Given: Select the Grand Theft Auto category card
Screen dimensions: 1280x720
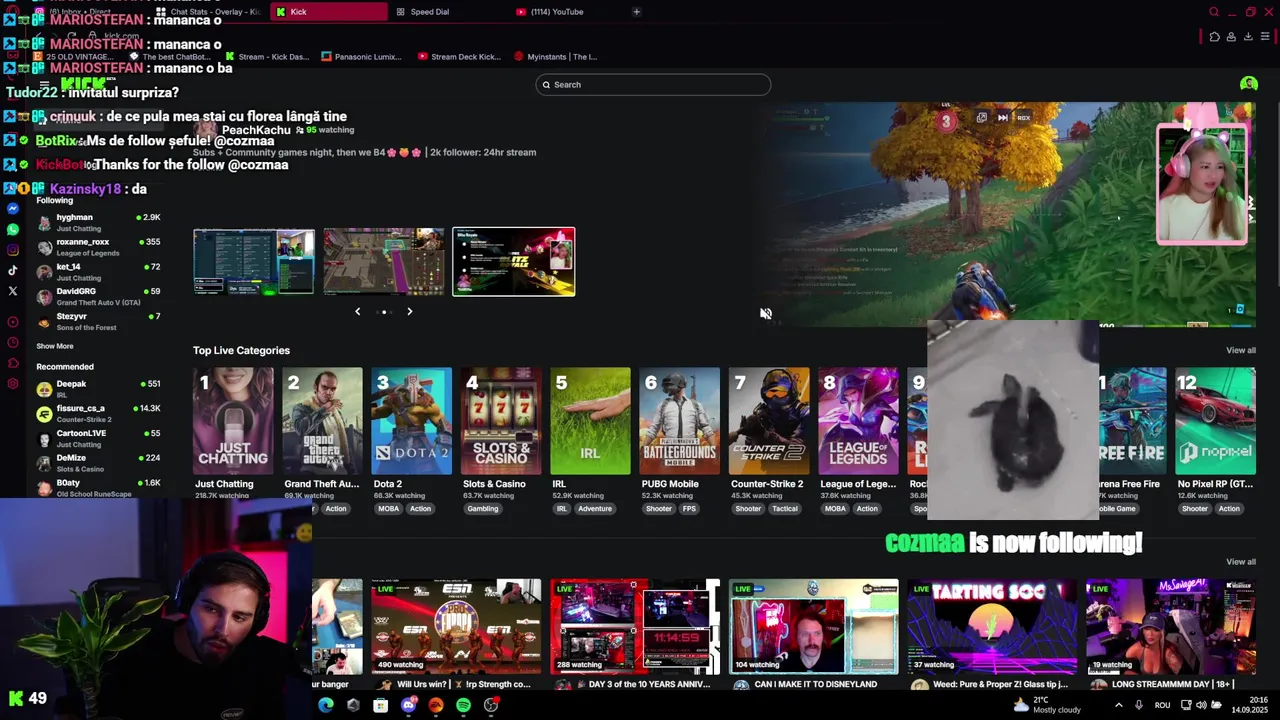Looking at the screenshot, I should (322, 421).
